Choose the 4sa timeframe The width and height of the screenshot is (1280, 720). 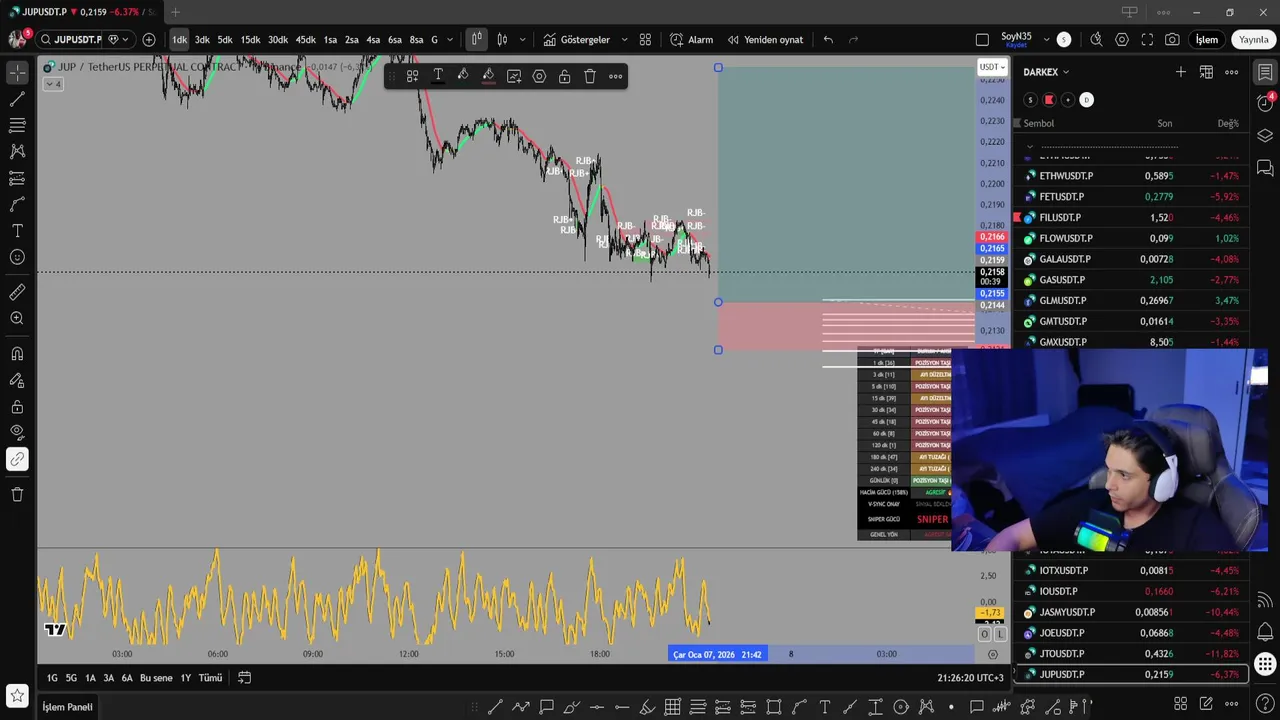(x=373, y=40)
